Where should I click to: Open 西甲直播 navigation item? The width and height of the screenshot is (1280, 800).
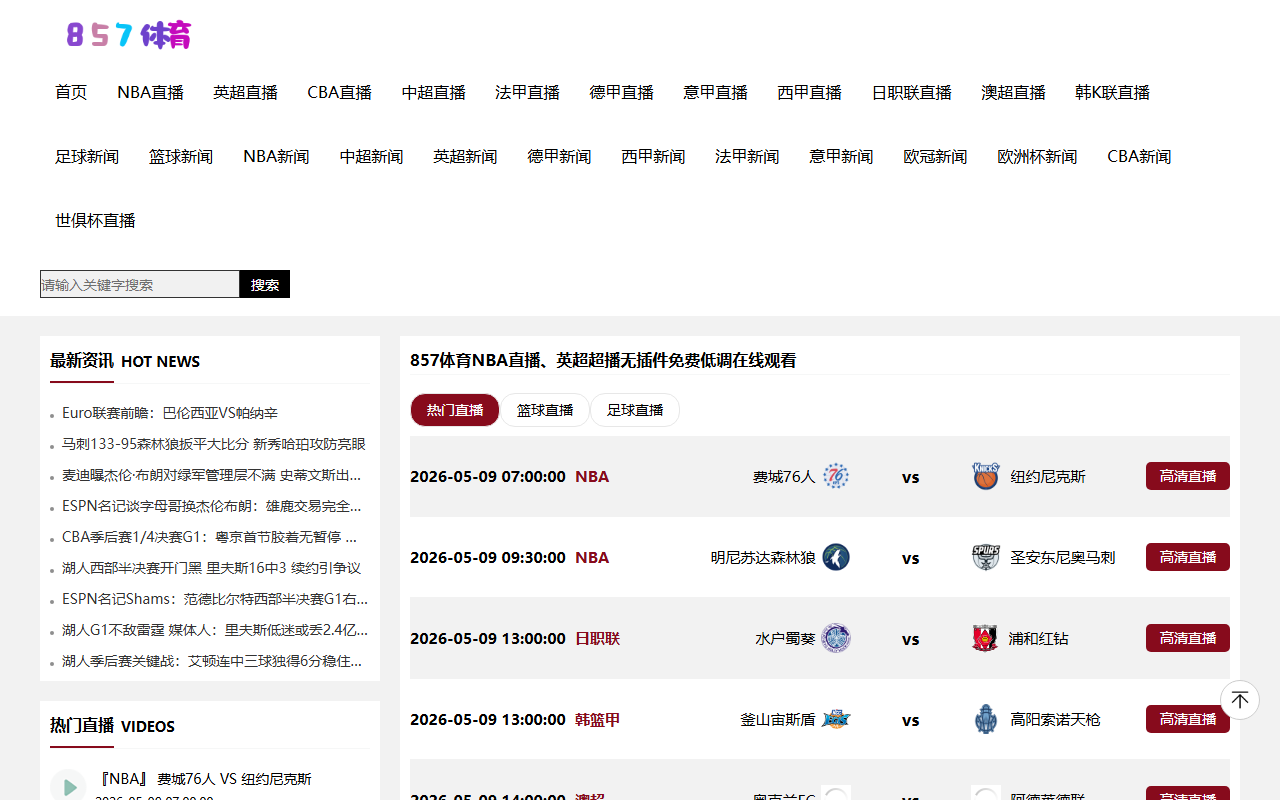tap(810, 92)
